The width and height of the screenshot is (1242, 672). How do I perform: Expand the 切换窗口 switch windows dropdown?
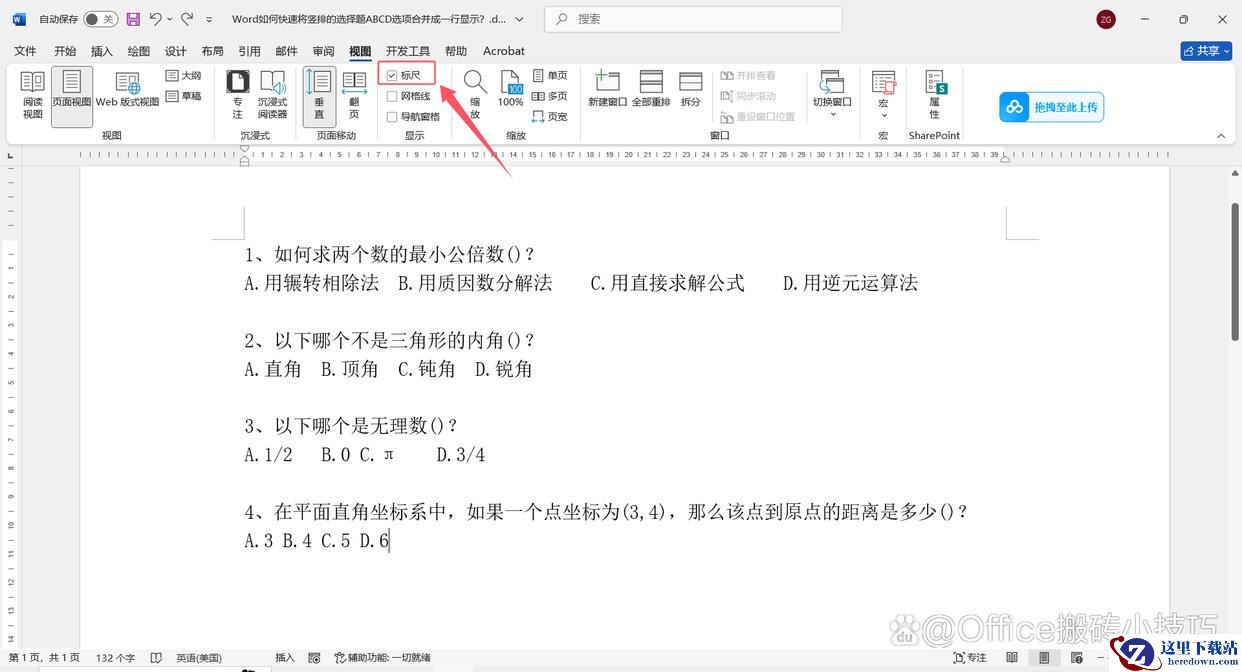832,114
